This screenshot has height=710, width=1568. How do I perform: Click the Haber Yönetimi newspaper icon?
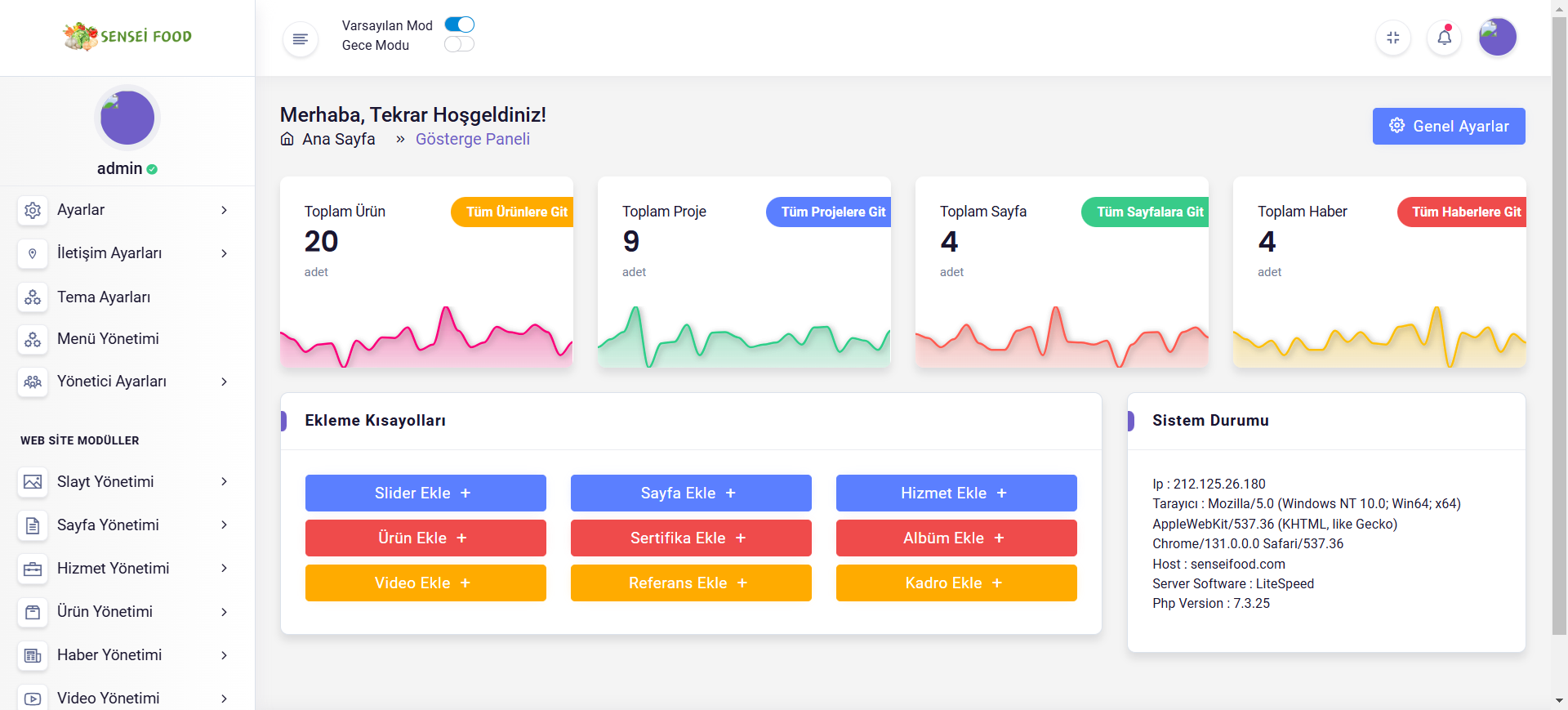pyautogui.click(x=33, y=655)
